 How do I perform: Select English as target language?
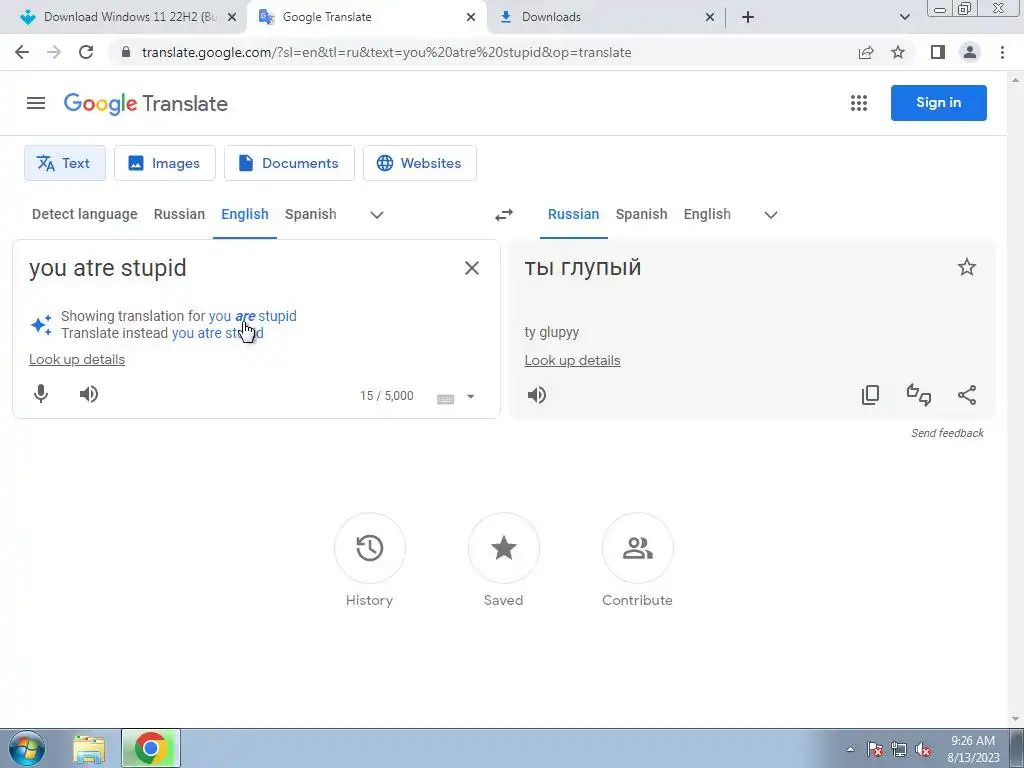pos(707,214)
